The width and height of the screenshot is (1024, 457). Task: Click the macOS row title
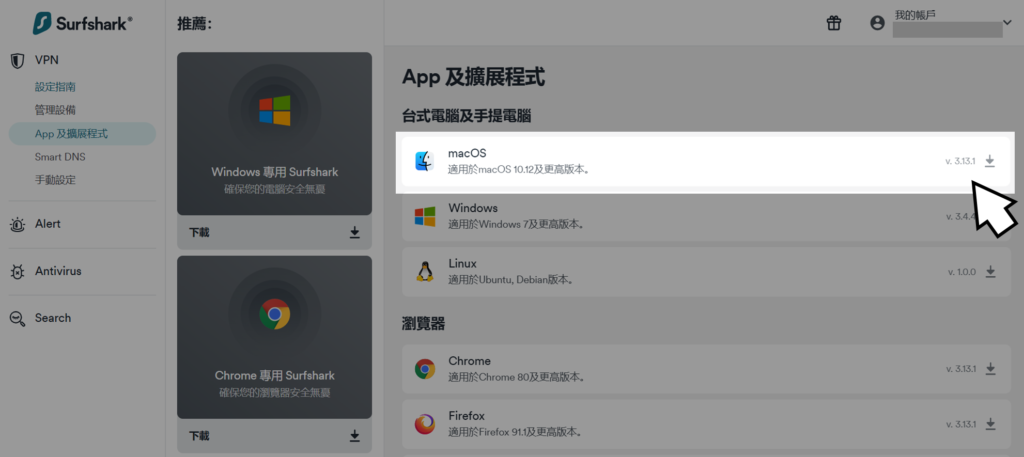(x=467, y=153)
